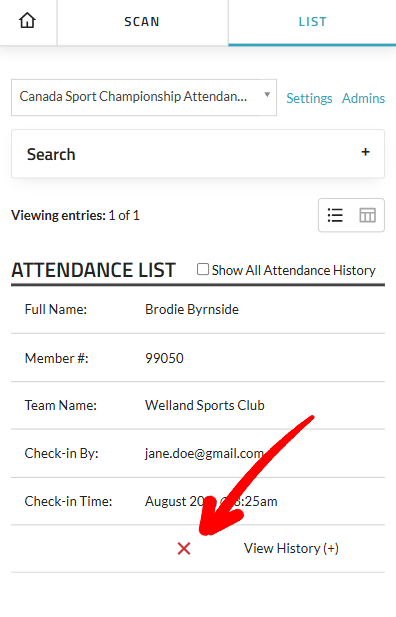Select the LIST tab

pyautogui.click(x=313, y=22)
